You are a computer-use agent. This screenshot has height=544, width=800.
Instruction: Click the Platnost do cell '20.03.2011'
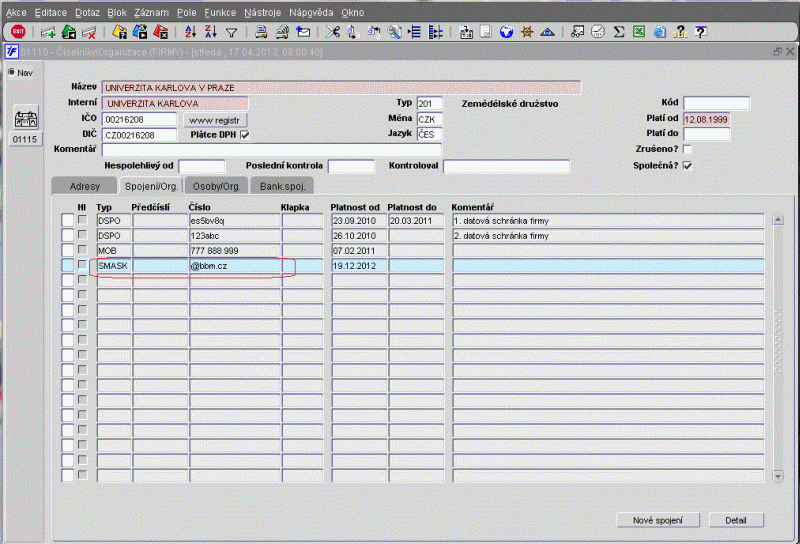pyautogui.click(x=416, y=220)
